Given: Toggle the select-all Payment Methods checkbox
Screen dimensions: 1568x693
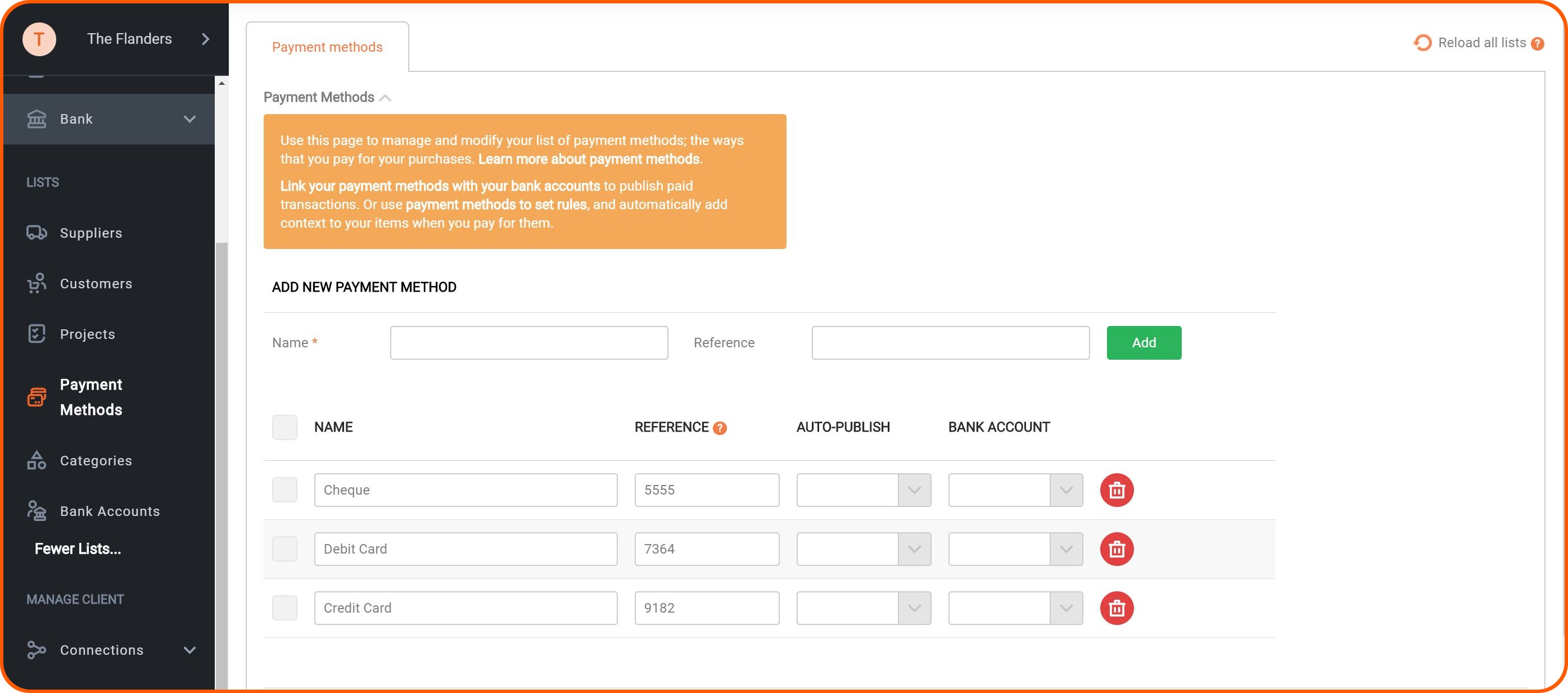Looking at the screenshot, I should [x=285, y=427].
